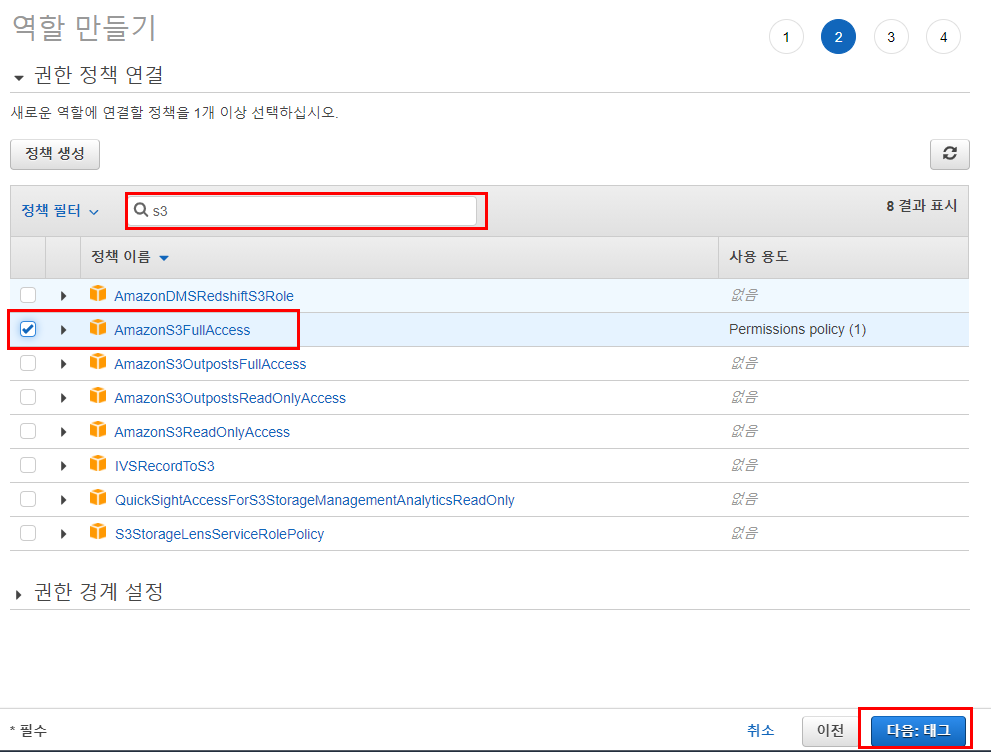Jump to wizard step 4
The image size is (991, 752).
click(943, 37)
